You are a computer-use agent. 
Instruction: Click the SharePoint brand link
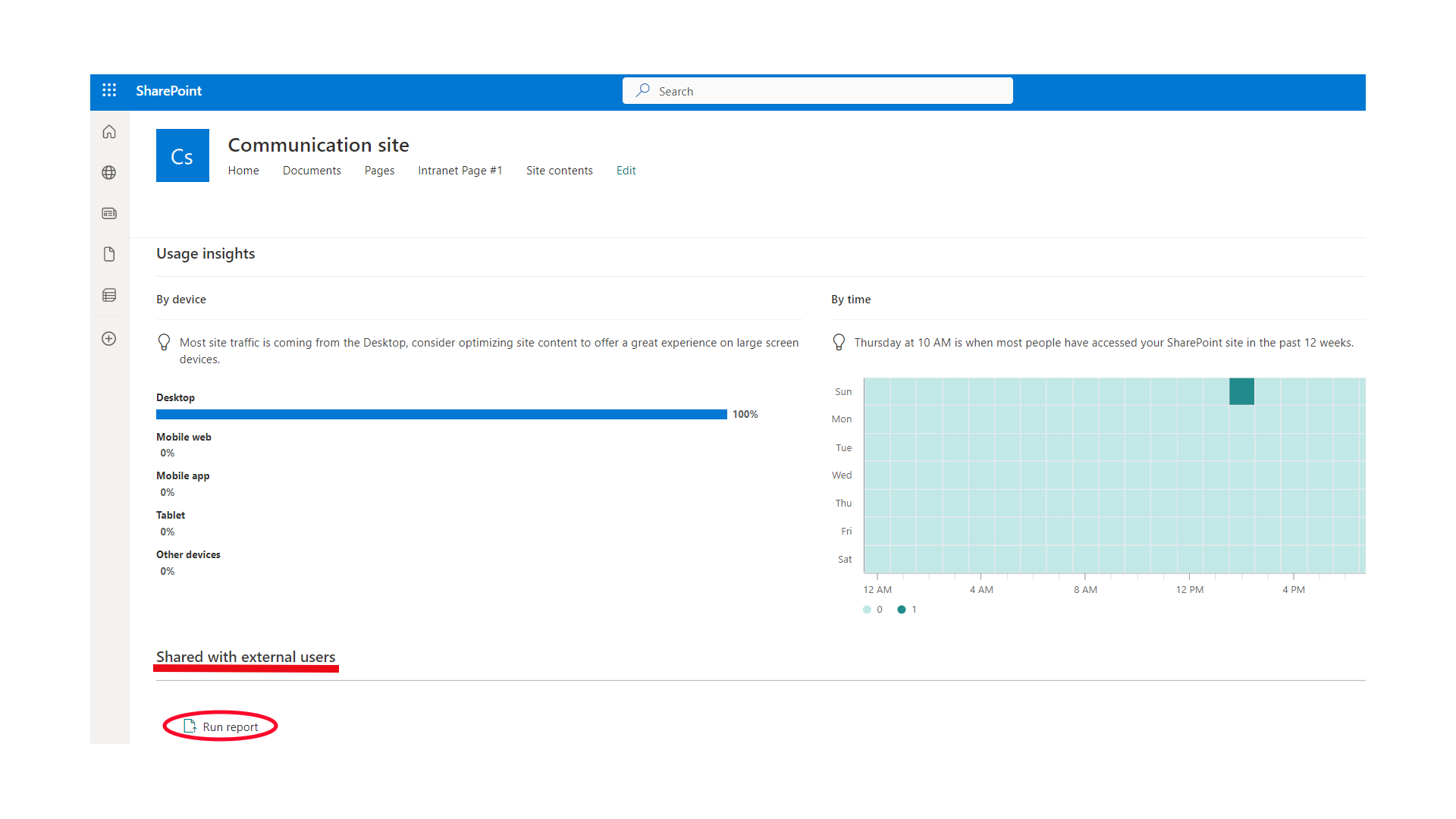pyautogui.click(x=168, y=91)
